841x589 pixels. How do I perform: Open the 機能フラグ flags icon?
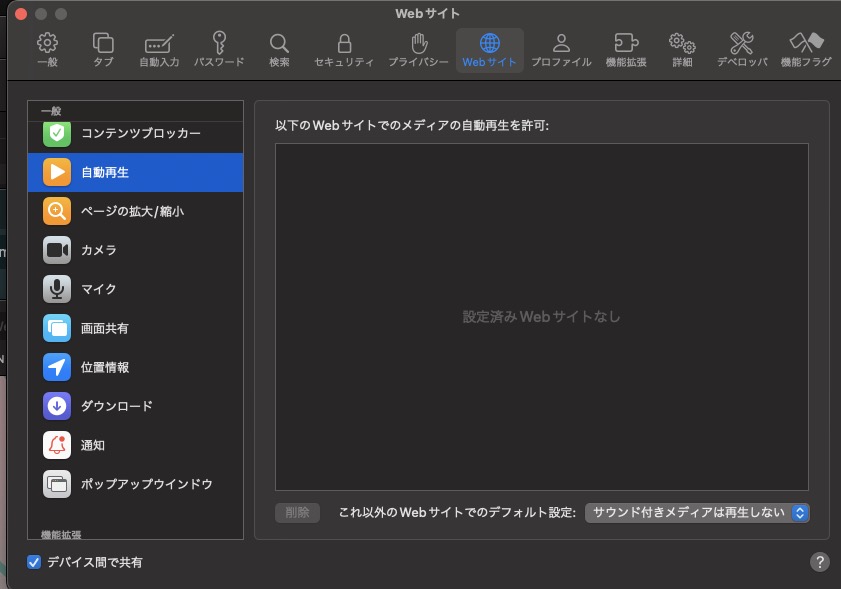tap(806, 43)
